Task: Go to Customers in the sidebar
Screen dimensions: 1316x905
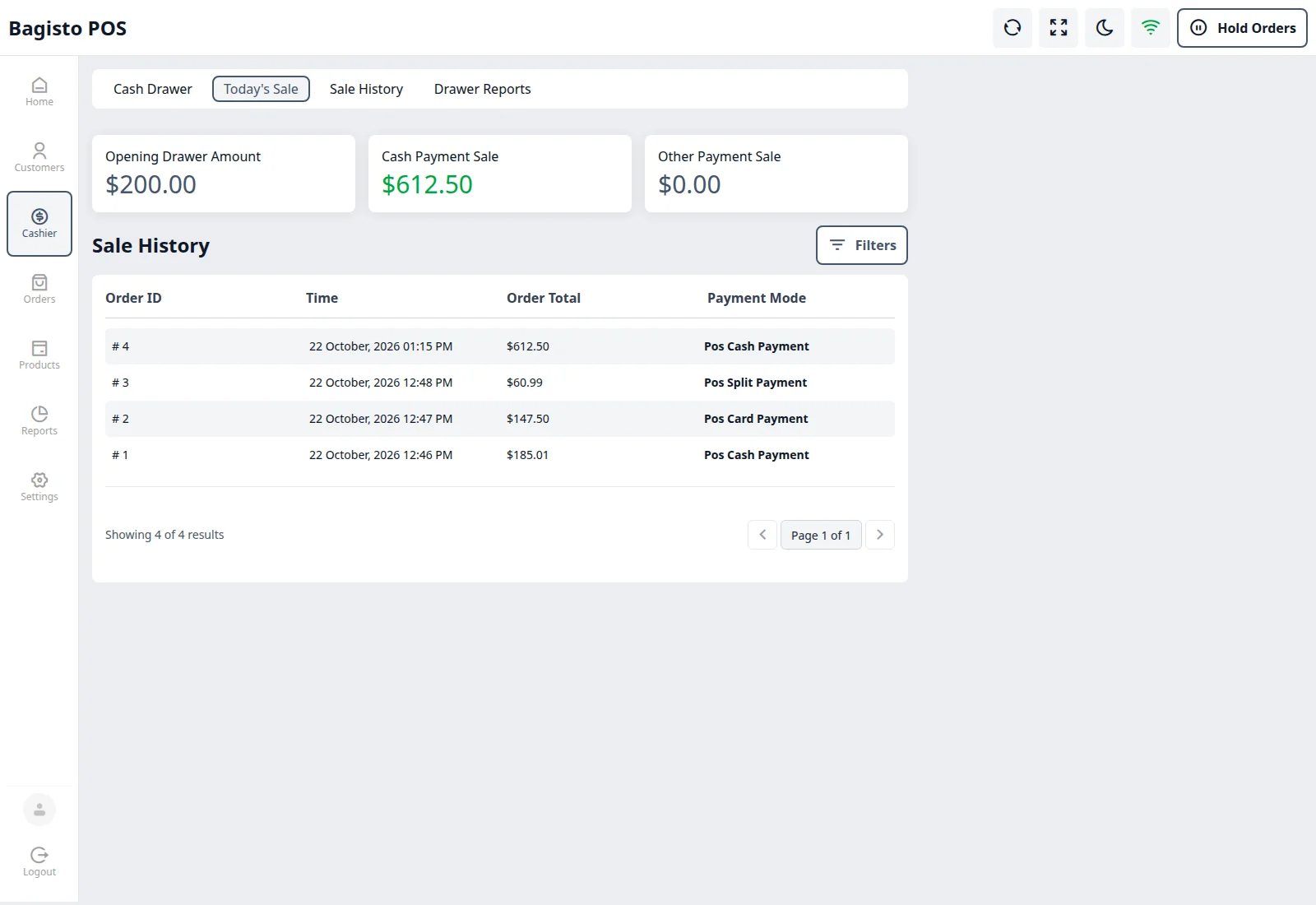Action: [x=39, y=158]
